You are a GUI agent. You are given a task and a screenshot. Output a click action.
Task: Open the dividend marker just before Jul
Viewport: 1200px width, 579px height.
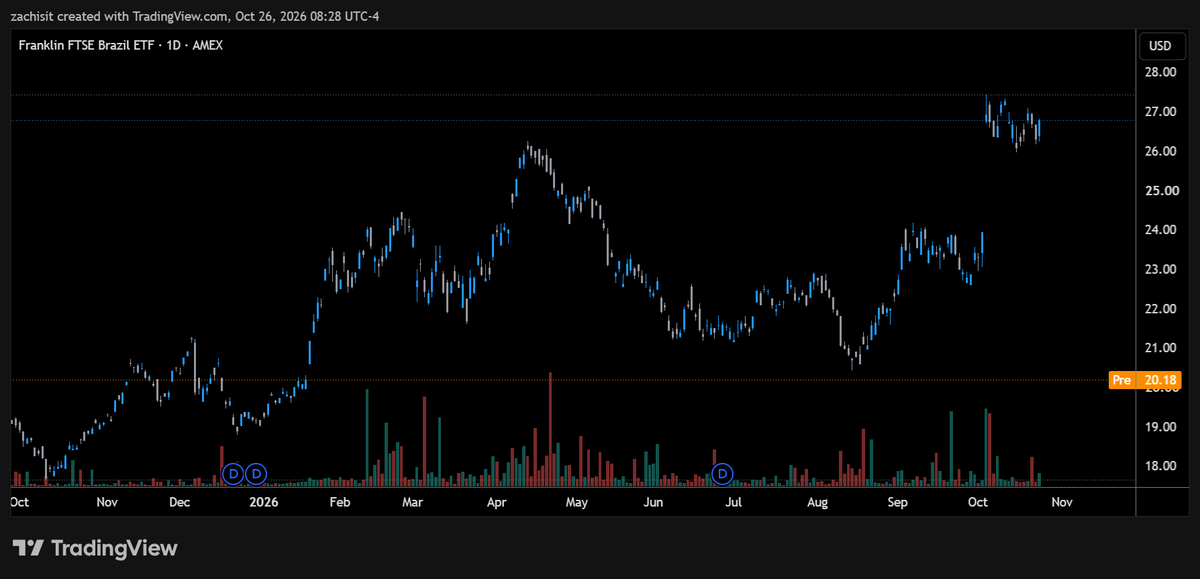[723, 472]
